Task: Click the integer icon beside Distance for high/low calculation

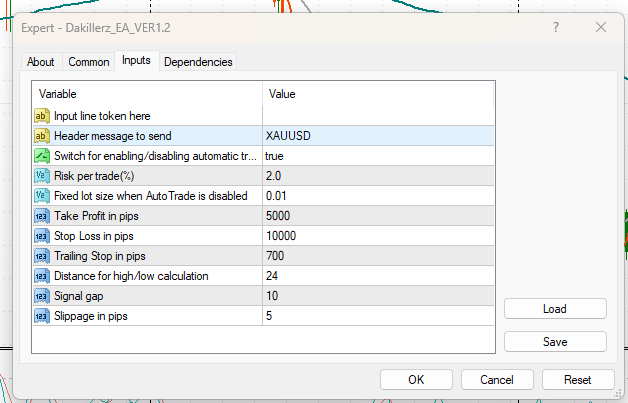Action: (x=42, y=276)
